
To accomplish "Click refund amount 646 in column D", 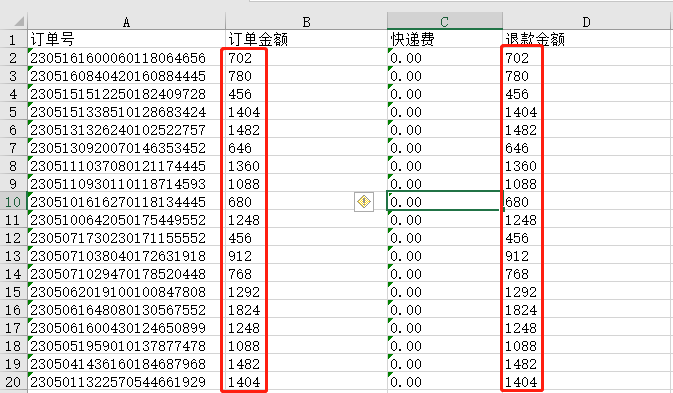I will [586, 148].
